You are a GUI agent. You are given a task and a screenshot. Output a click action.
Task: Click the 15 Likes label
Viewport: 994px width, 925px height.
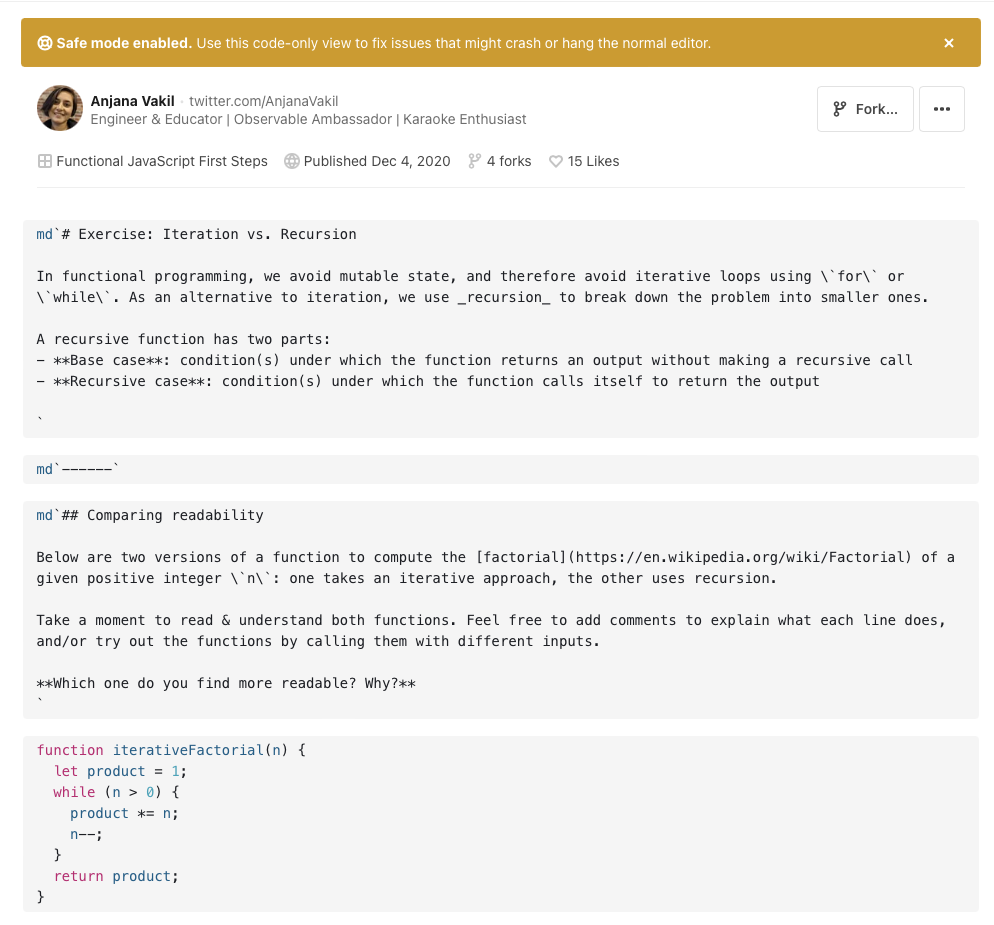[x=592, y=161]
